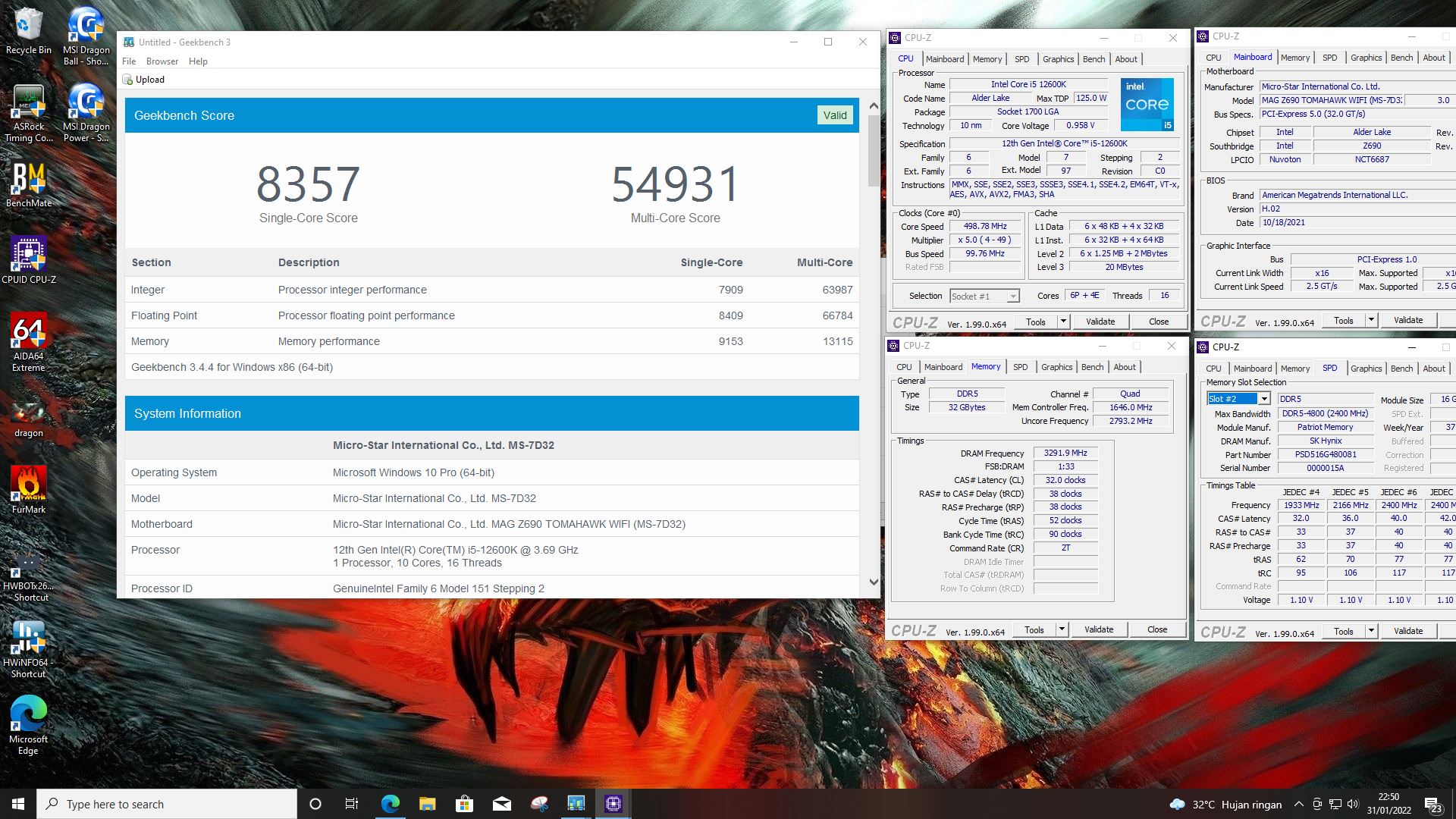Click Part Number field PSD516G480081
Screen dimensions: 1456x819
1325,454
